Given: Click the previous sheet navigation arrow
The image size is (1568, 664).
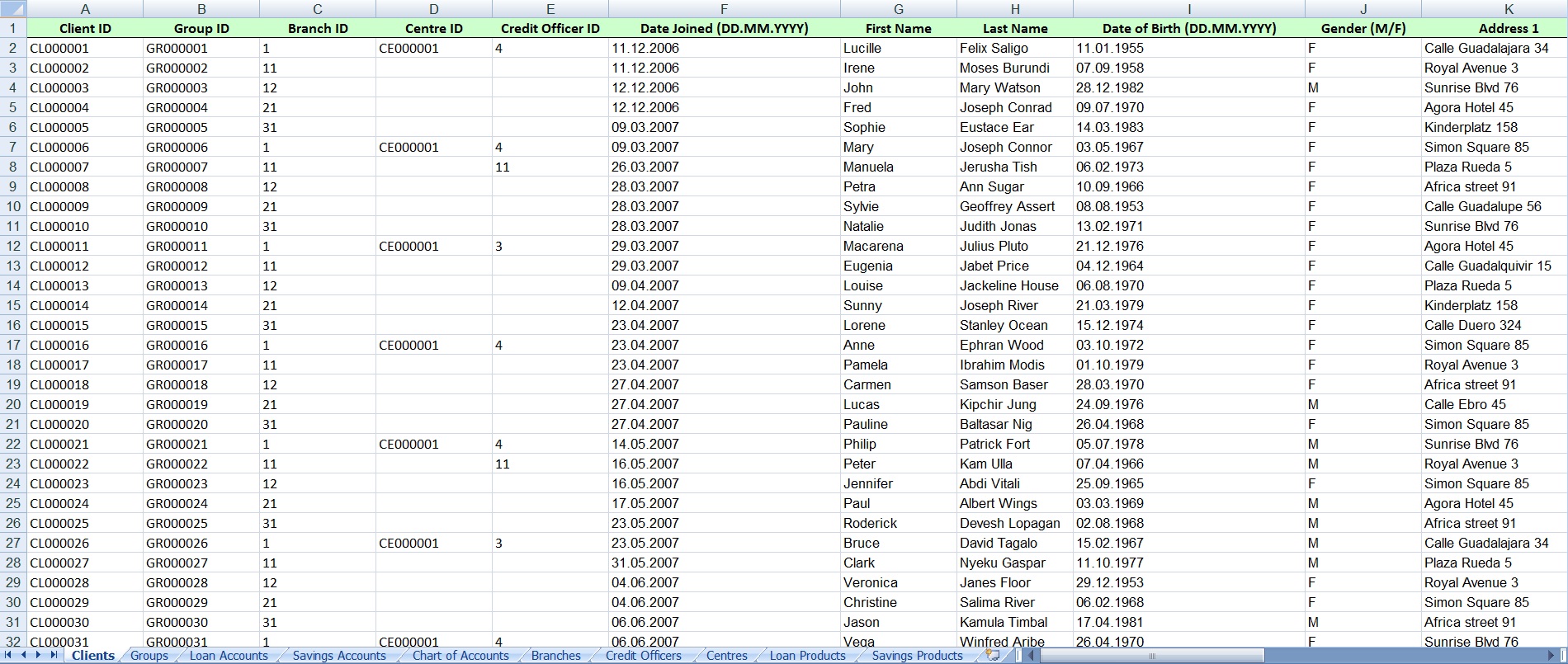Looking at the screenshot, I should [x=23, y=655].
